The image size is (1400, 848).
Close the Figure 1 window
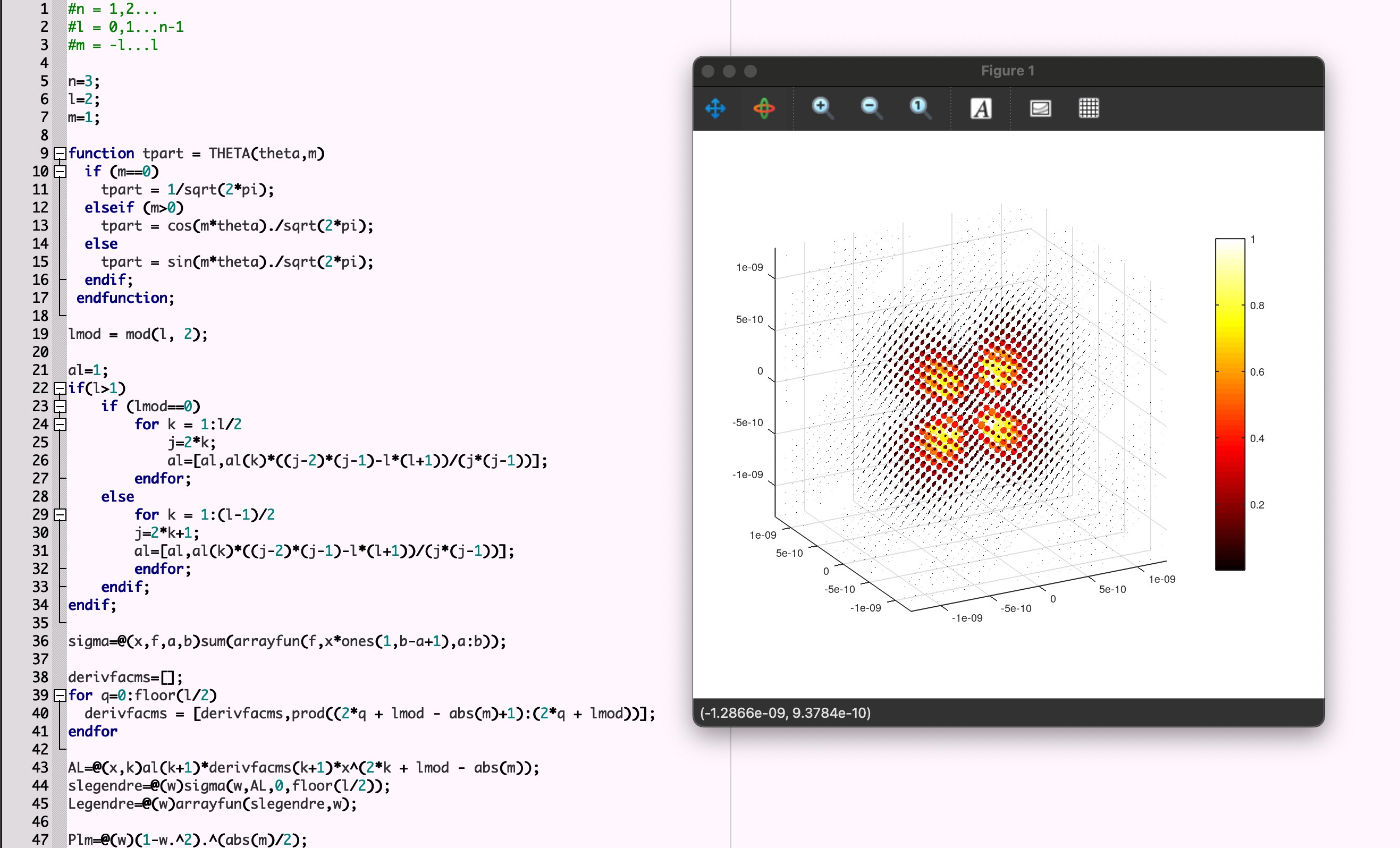[708, 71]
